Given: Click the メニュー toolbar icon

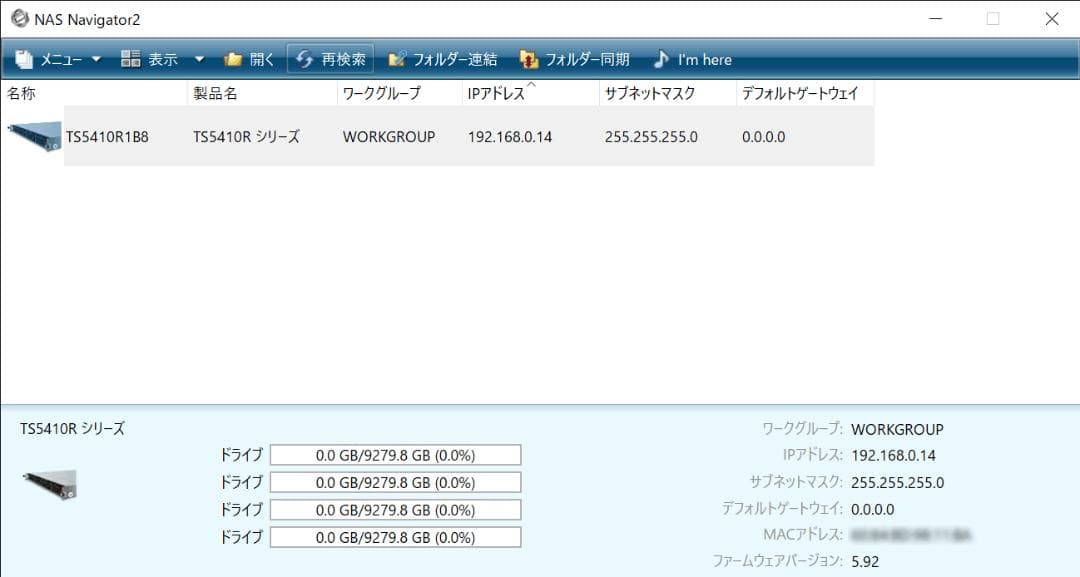Looking at the screenshot, I should pyautogui.click(x=23, y=59).
